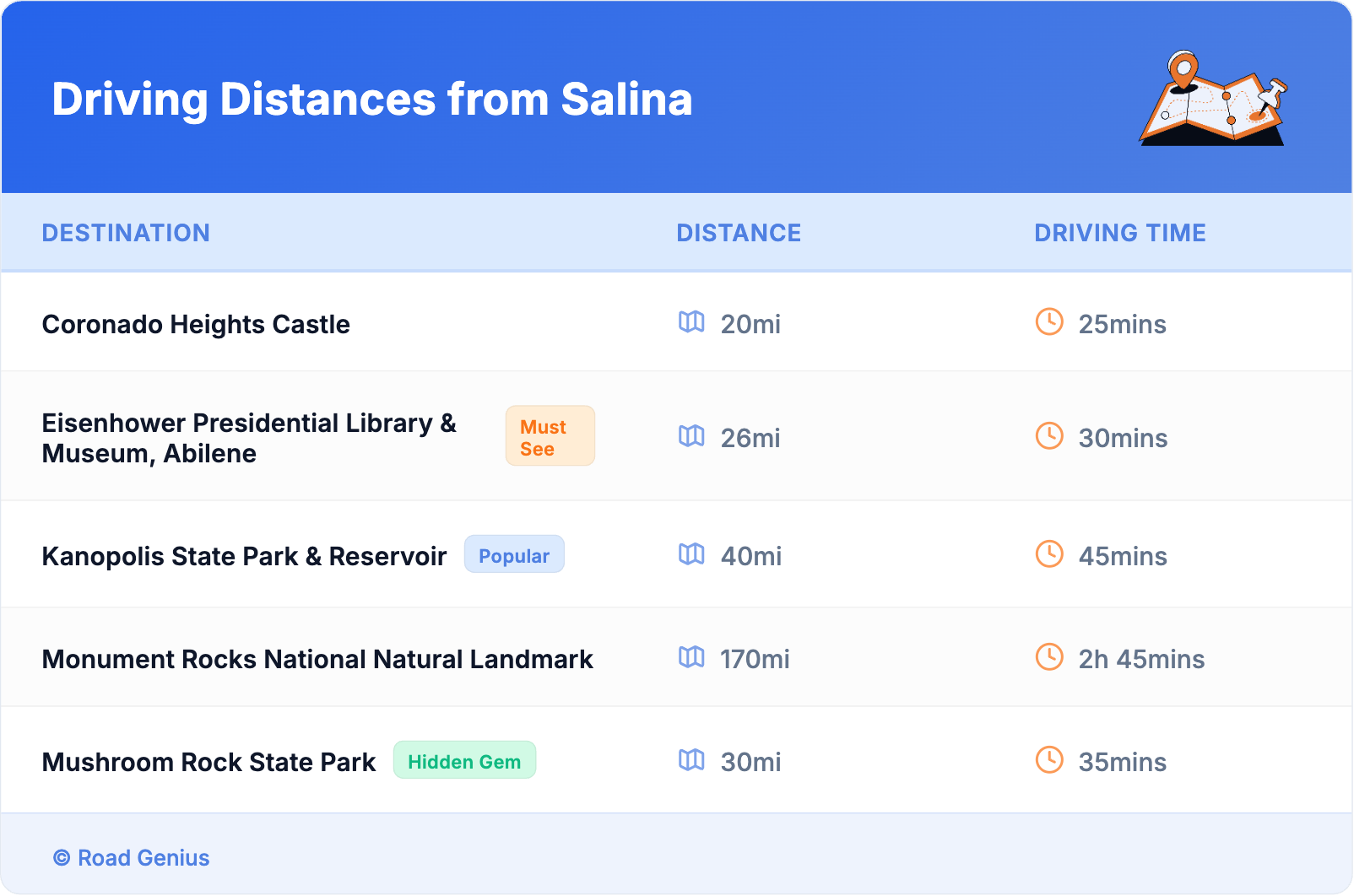This screenshot has width=1354, height=896.
Task: Click the clock icon beside 30mins
Action: (1049, 436)
